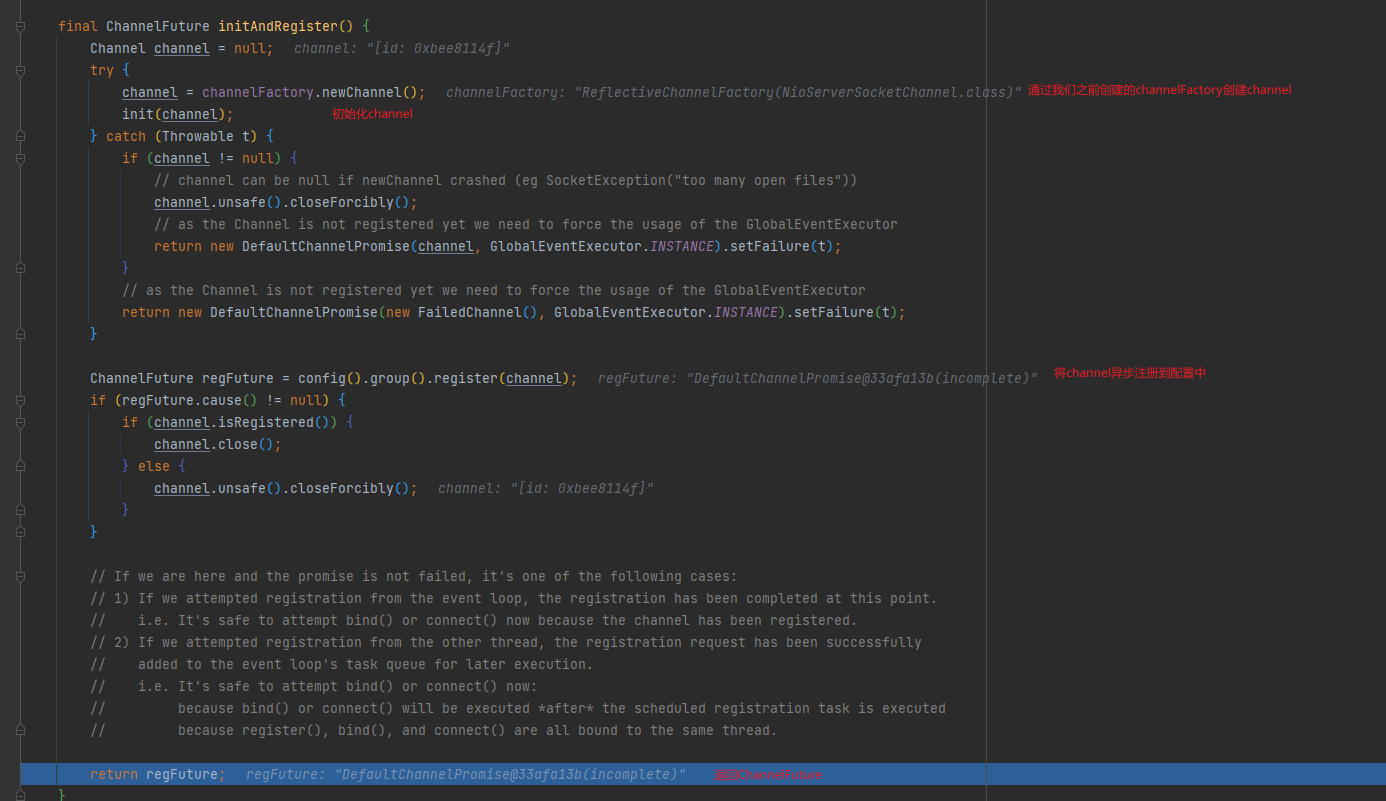Click the else keyword
Viewport: 1386px width, 801px height.
(x=154, y=467)
